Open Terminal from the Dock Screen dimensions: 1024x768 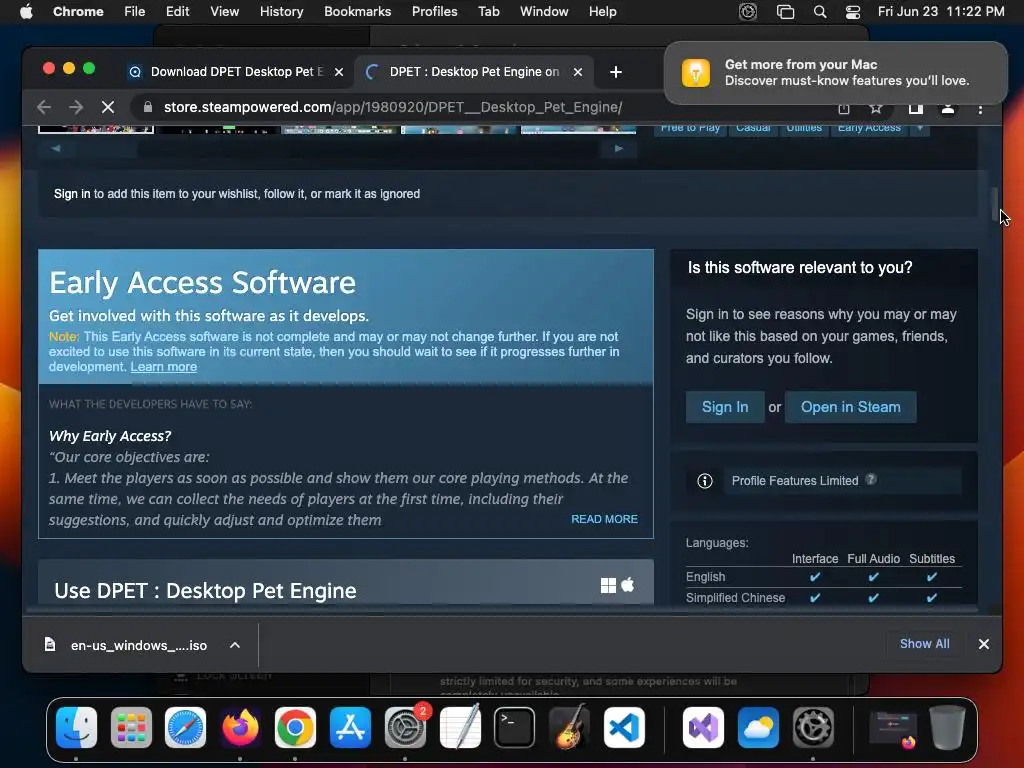514,727
